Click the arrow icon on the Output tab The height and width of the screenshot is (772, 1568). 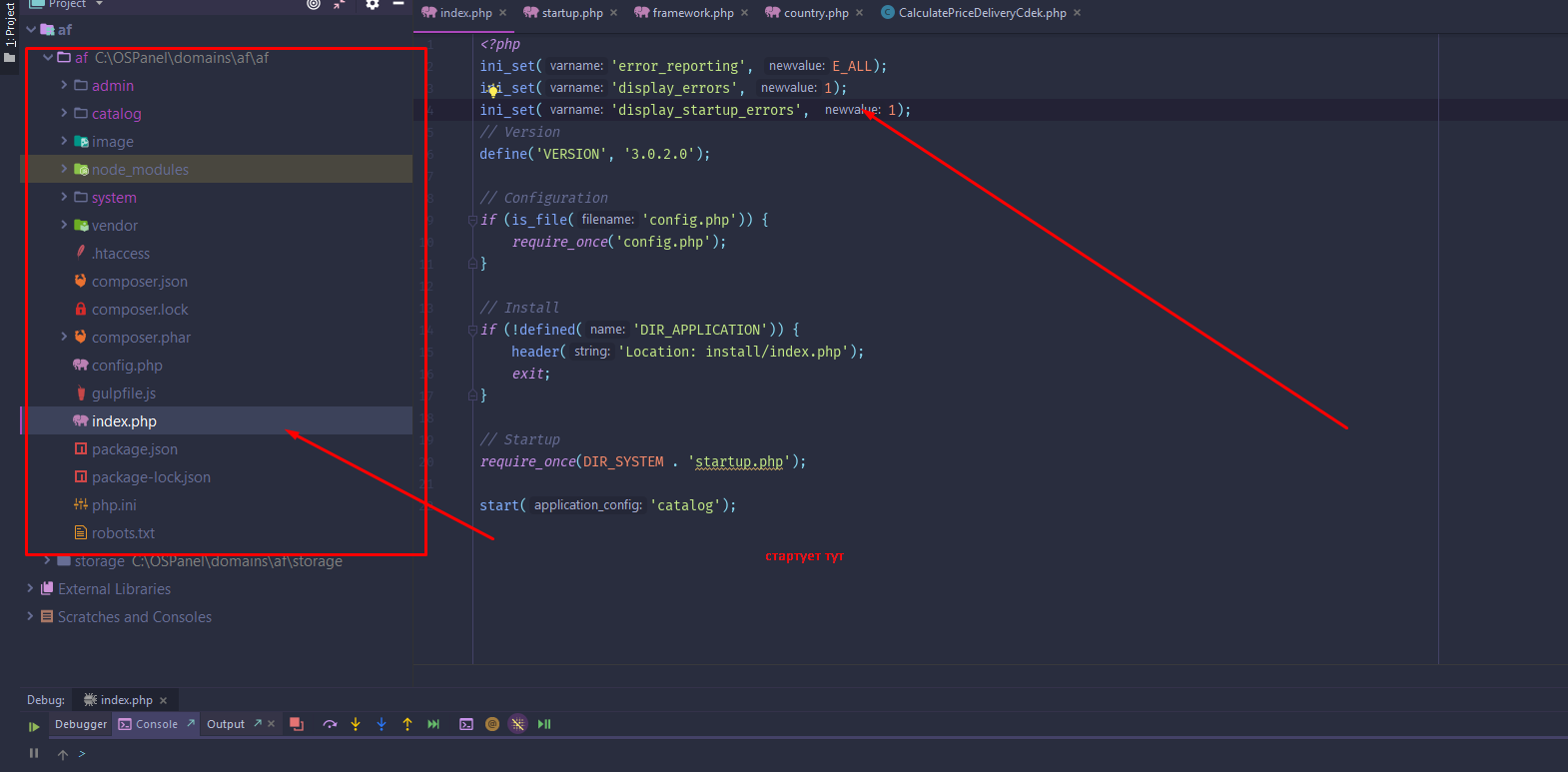pos(258,723)
